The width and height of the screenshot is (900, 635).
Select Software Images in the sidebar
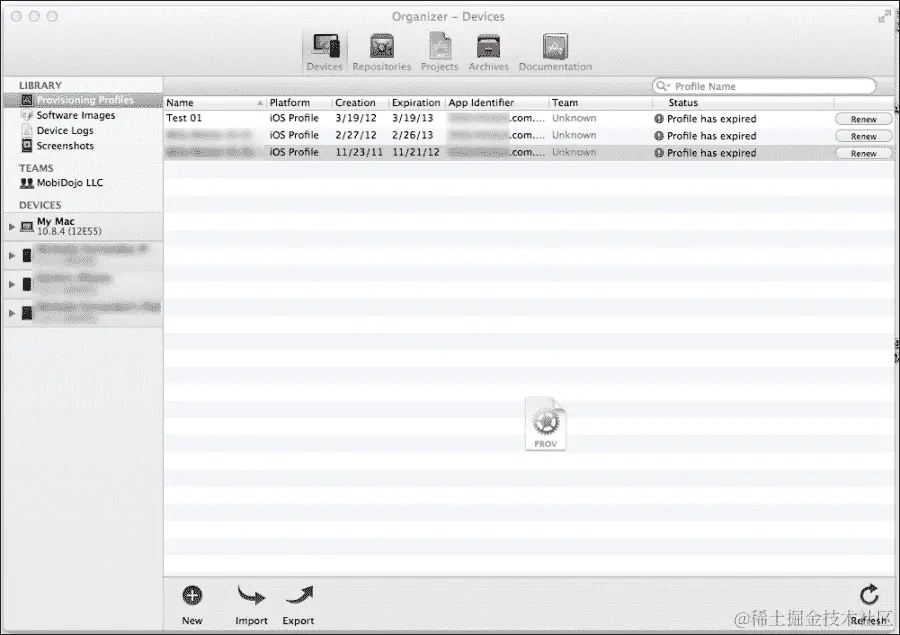[x=75, y=115]
